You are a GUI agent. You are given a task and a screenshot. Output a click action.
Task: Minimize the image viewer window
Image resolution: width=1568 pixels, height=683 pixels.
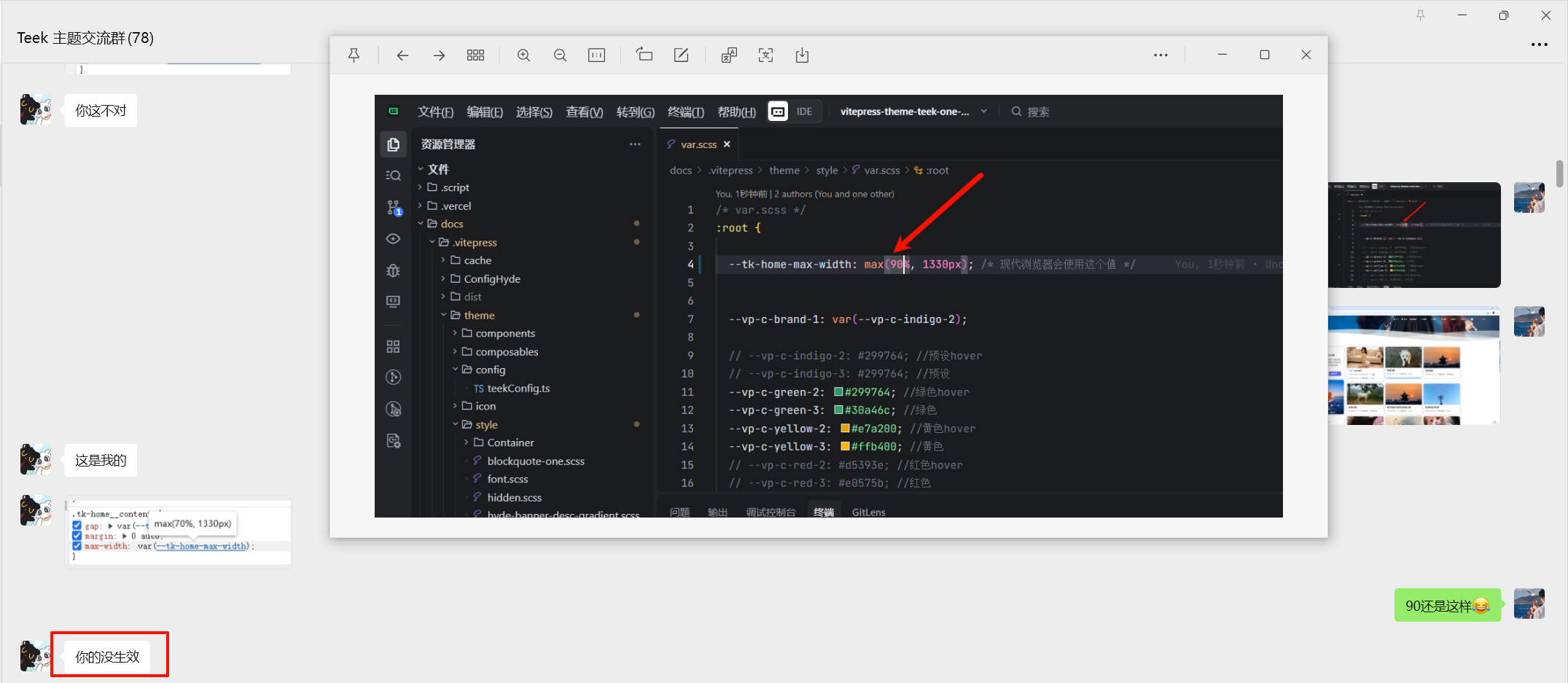point(1222,55)
